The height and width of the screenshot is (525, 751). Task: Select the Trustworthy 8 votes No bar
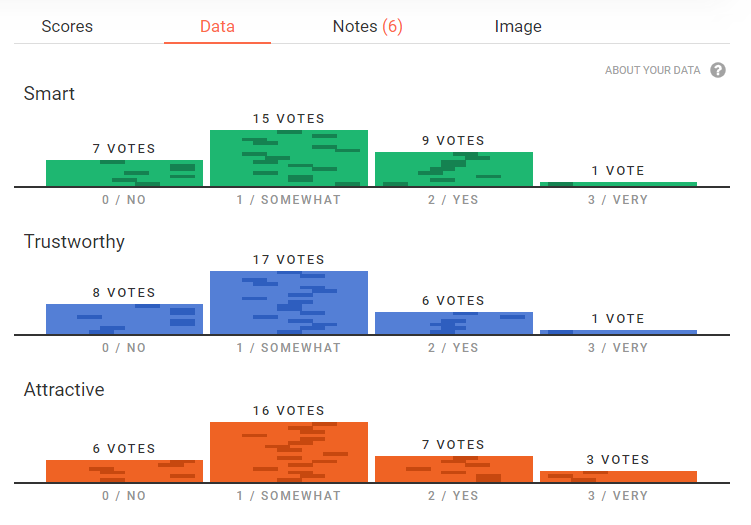(x=124, y=319)
